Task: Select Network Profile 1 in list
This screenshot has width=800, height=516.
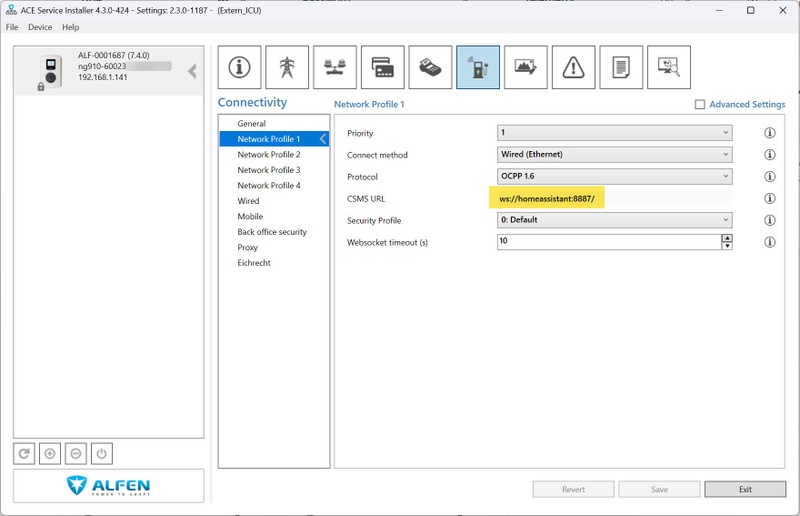Action: [274, 139]
